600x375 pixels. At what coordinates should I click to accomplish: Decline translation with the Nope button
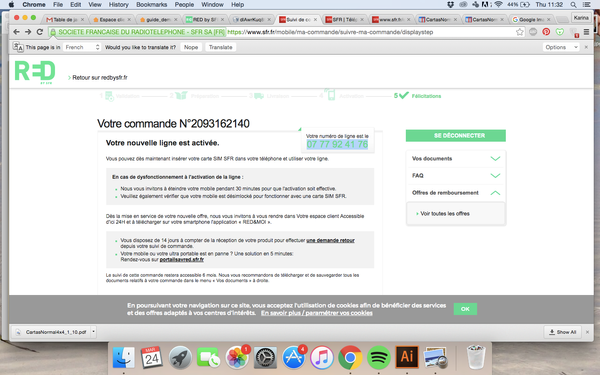(191, 47)
